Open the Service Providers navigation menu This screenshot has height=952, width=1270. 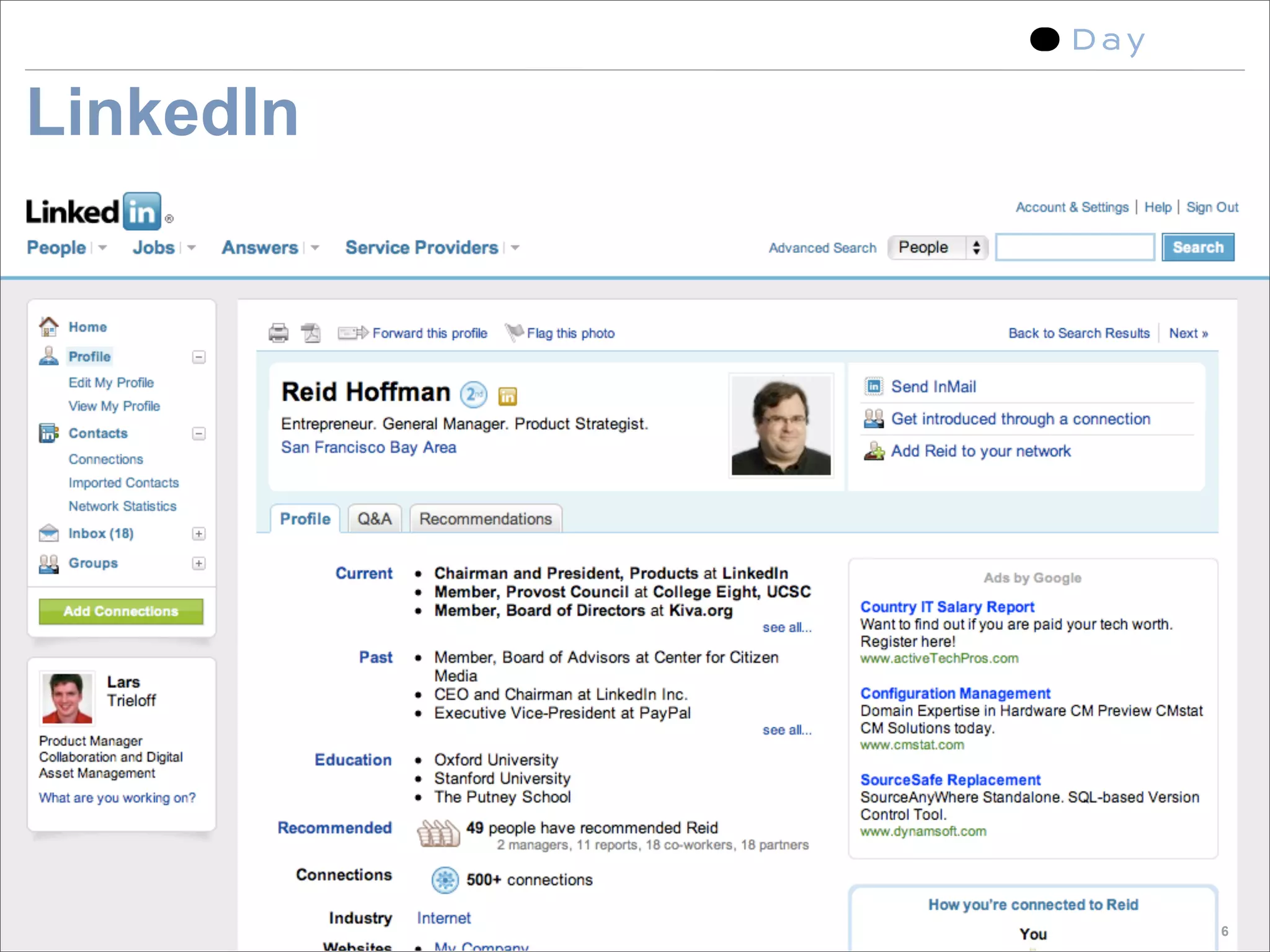422,247
